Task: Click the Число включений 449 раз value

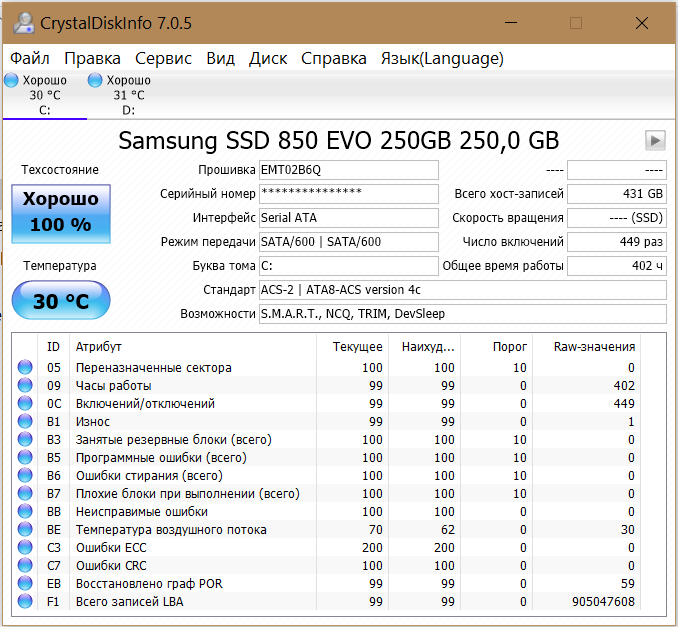Action: [617, 242]
